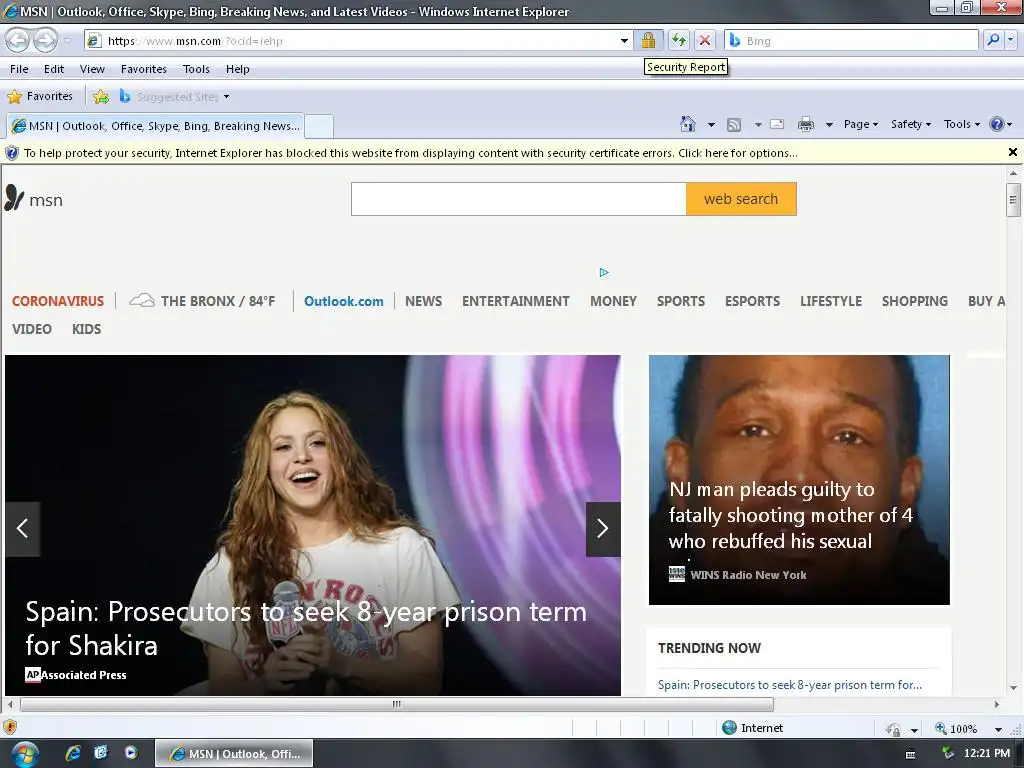Open the CORONAVIRUS link

coord(57,301)
